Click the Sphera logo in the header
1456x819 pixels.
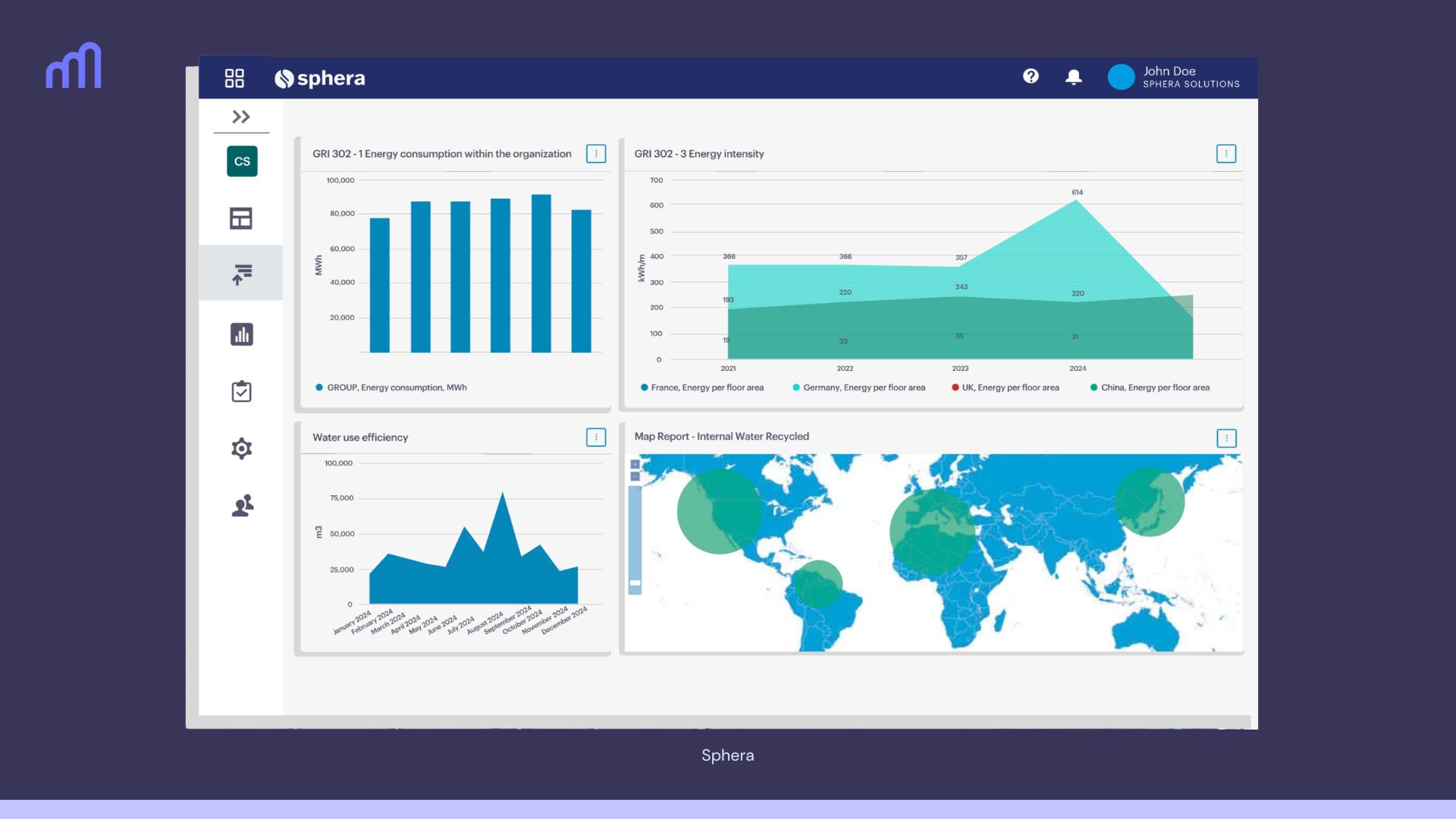click(x=320, y=77)
